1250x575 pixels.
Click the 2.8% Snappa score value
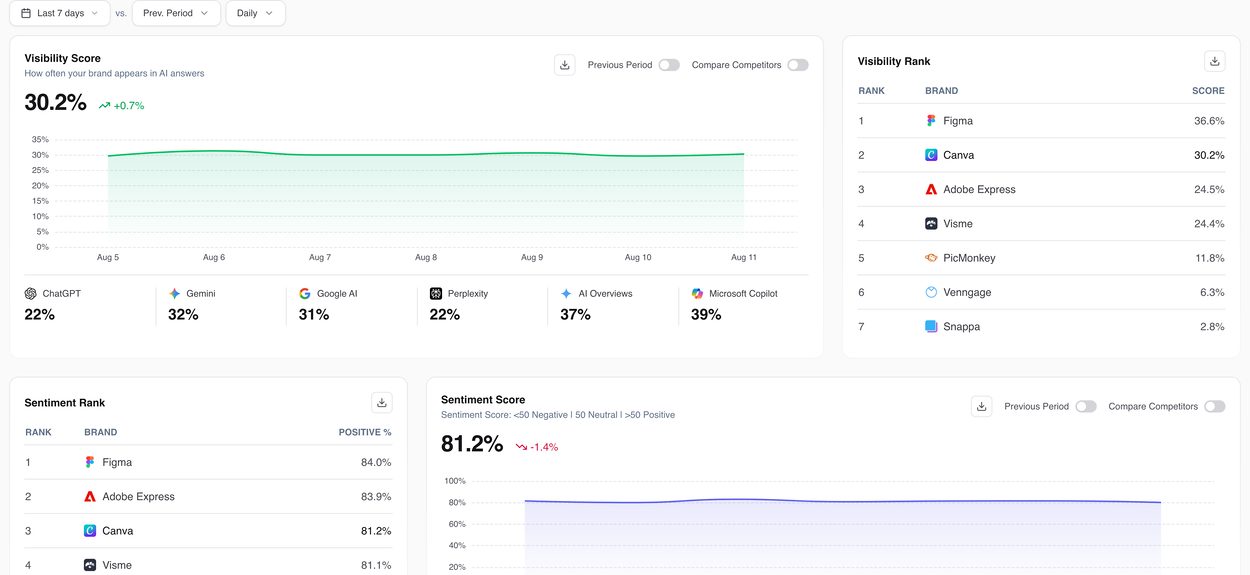click(1212, 327)
